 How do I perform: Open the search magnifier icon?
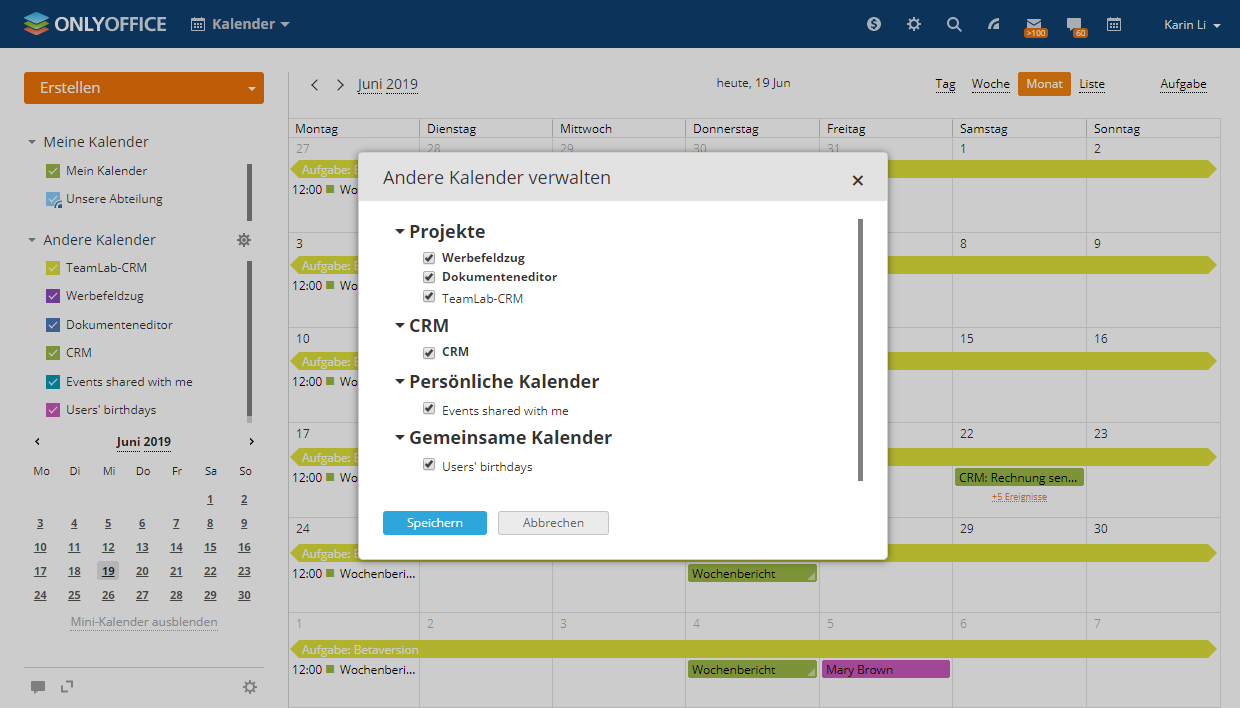pos(954,24)
